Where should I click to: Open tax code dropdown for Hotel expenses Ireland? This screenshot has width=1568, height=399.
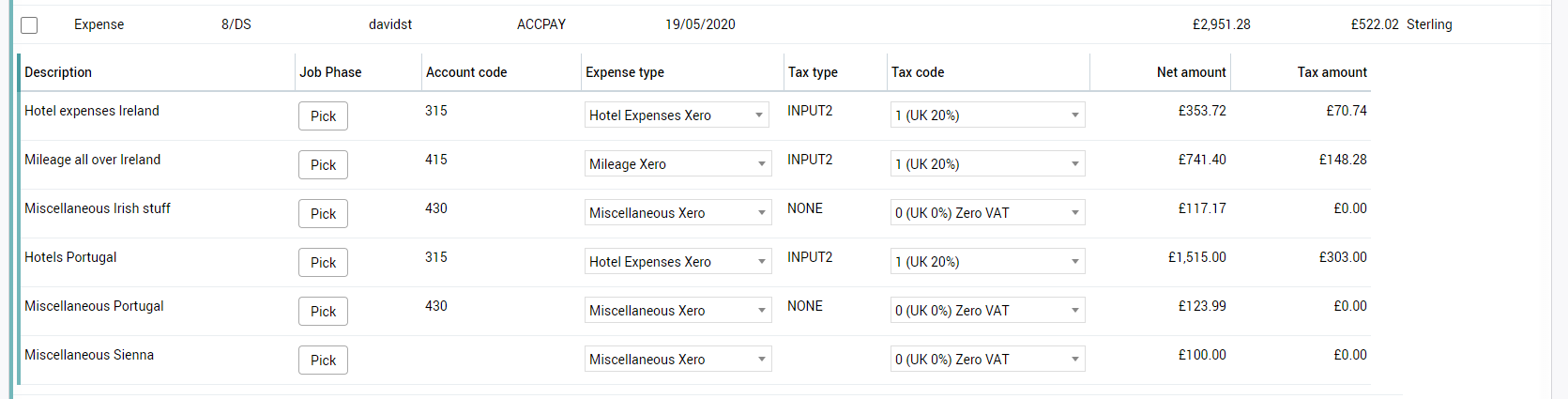tap(987, 115)
